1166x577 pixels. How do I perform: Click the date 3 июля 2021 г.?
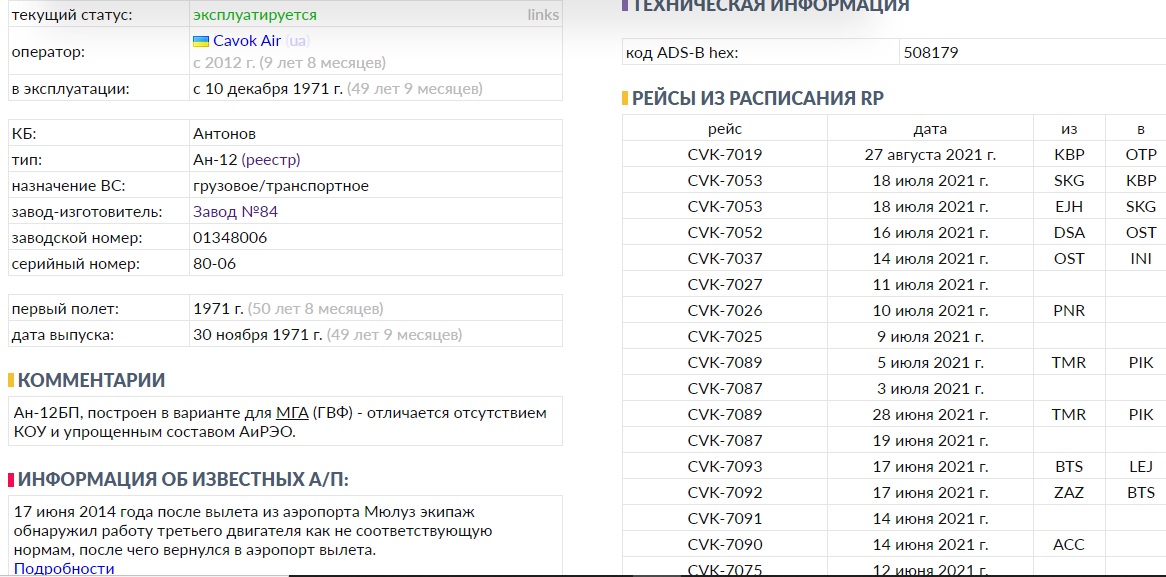930,388
